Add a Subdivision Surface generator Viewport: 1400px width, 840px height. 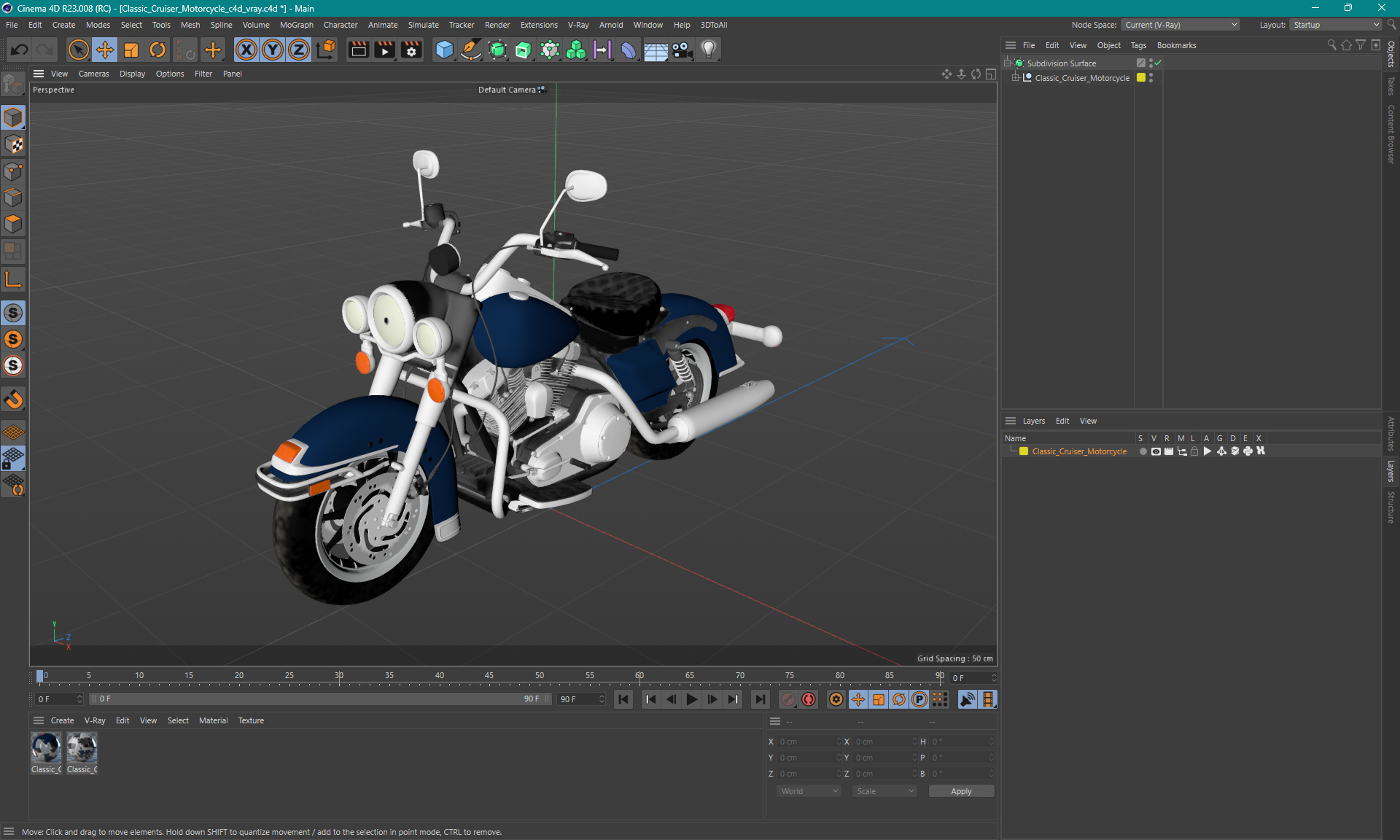497,50
